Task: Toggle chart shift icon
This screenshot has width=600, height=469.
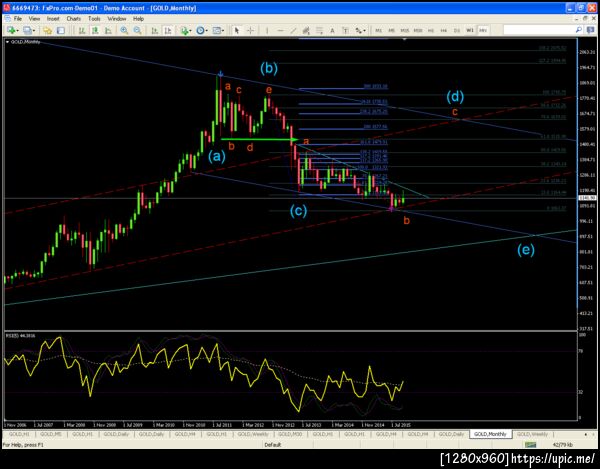Action: pyautogui.click(x=168, y=30)
